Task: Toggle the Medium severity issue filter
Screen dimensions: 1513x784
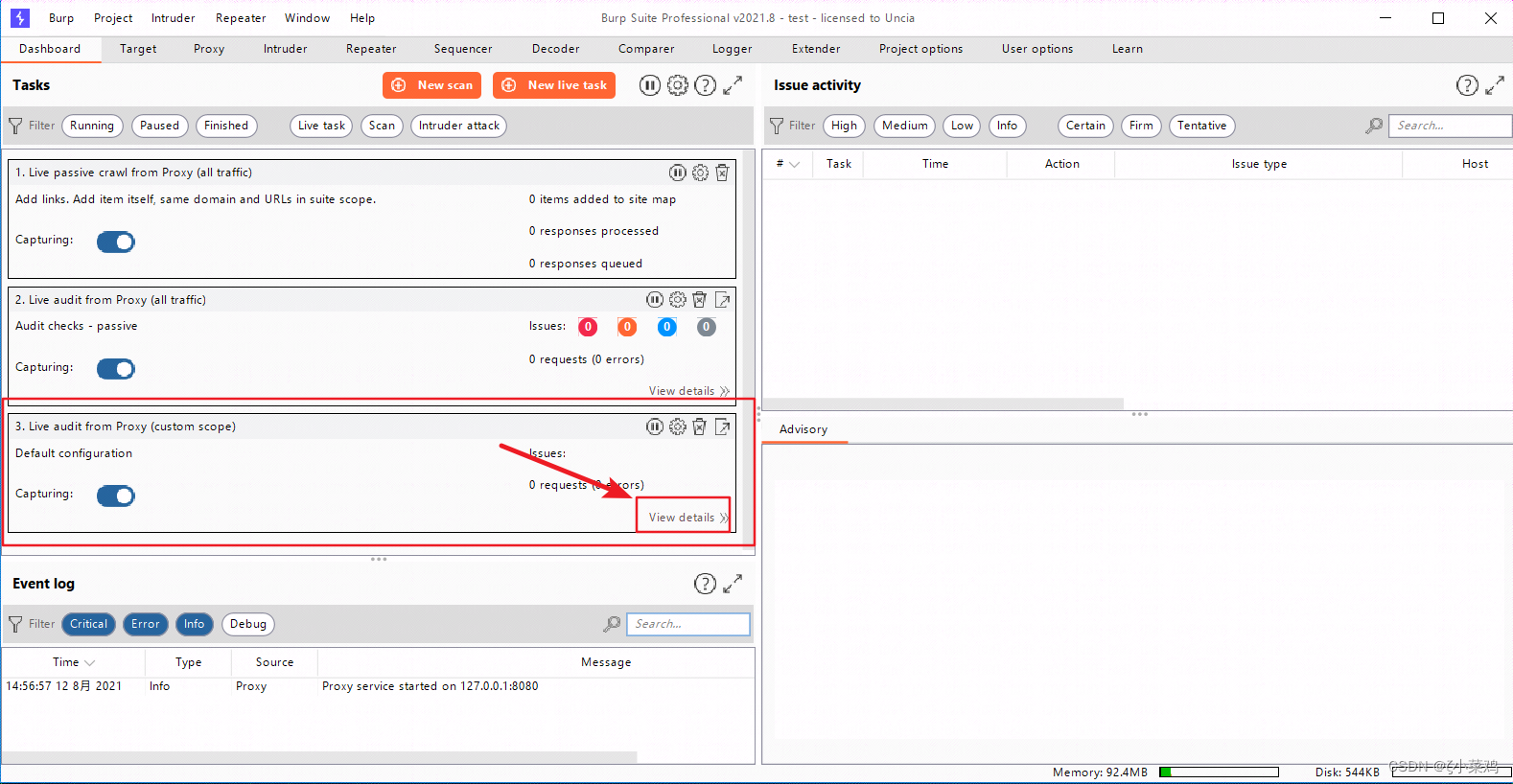Action: pos(905,126)
